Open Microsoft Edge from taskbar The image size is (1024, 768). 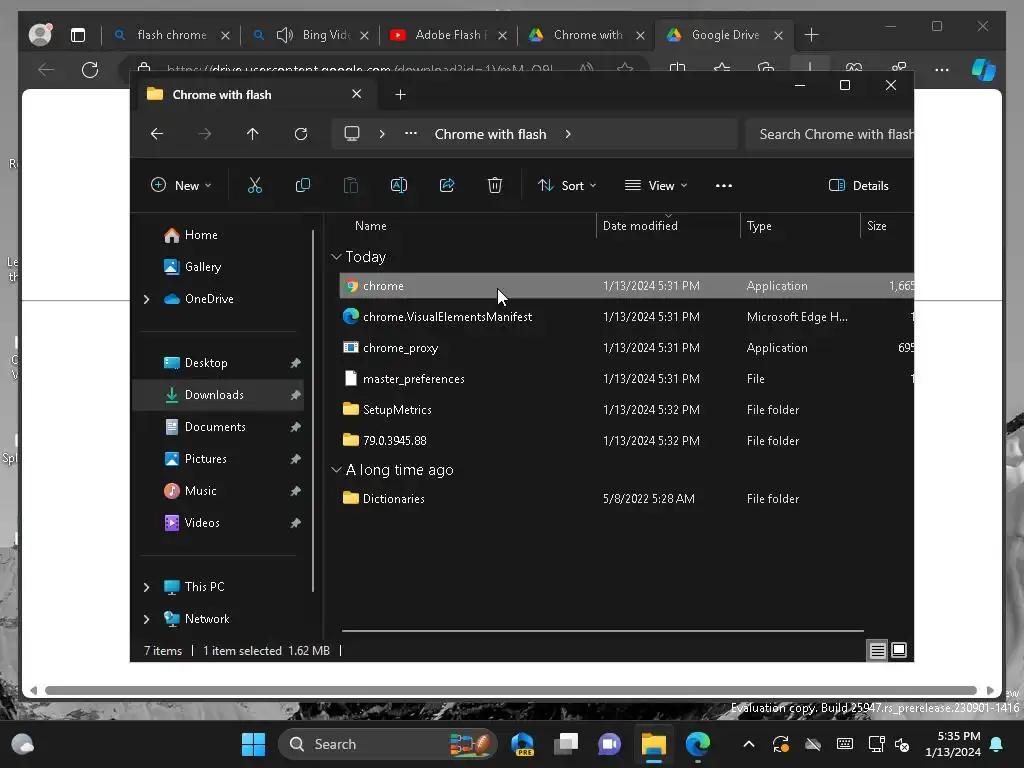point(697,744)
